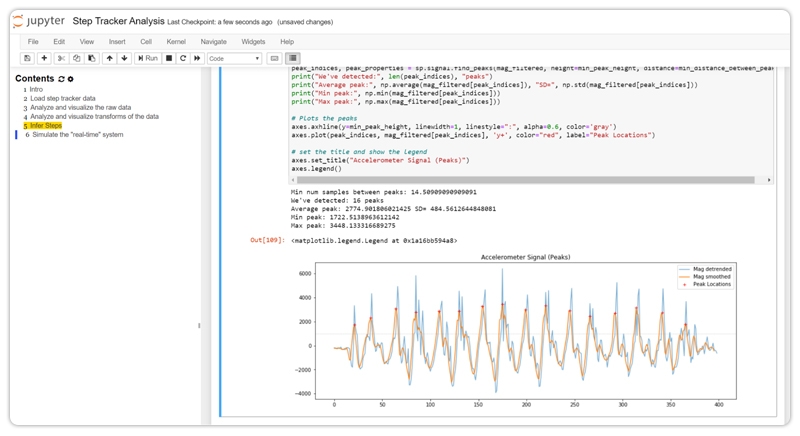Restart the kernel with the circular arrow icon
The height and width of the screenshot is (436, 800).
(183, 59)
